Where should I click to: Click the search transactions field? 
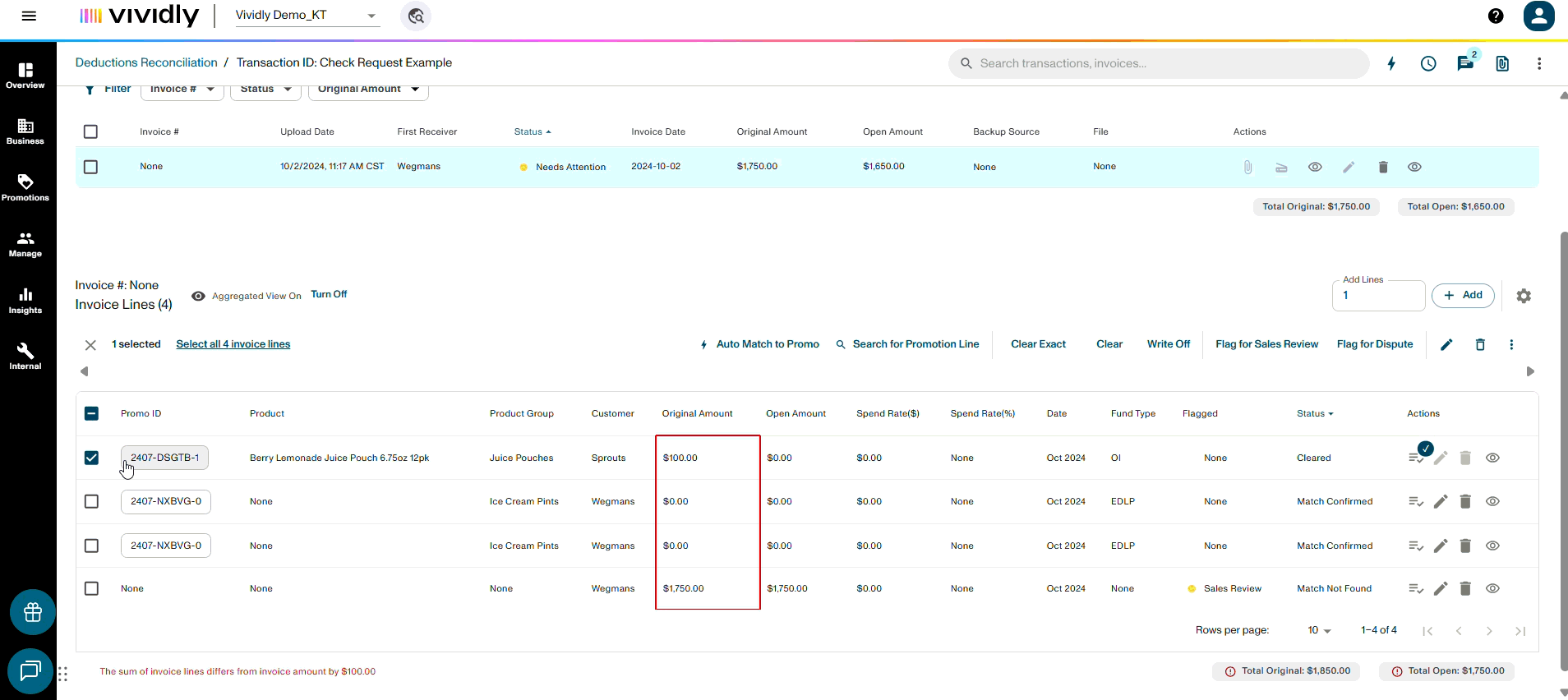pos(1159,63)
